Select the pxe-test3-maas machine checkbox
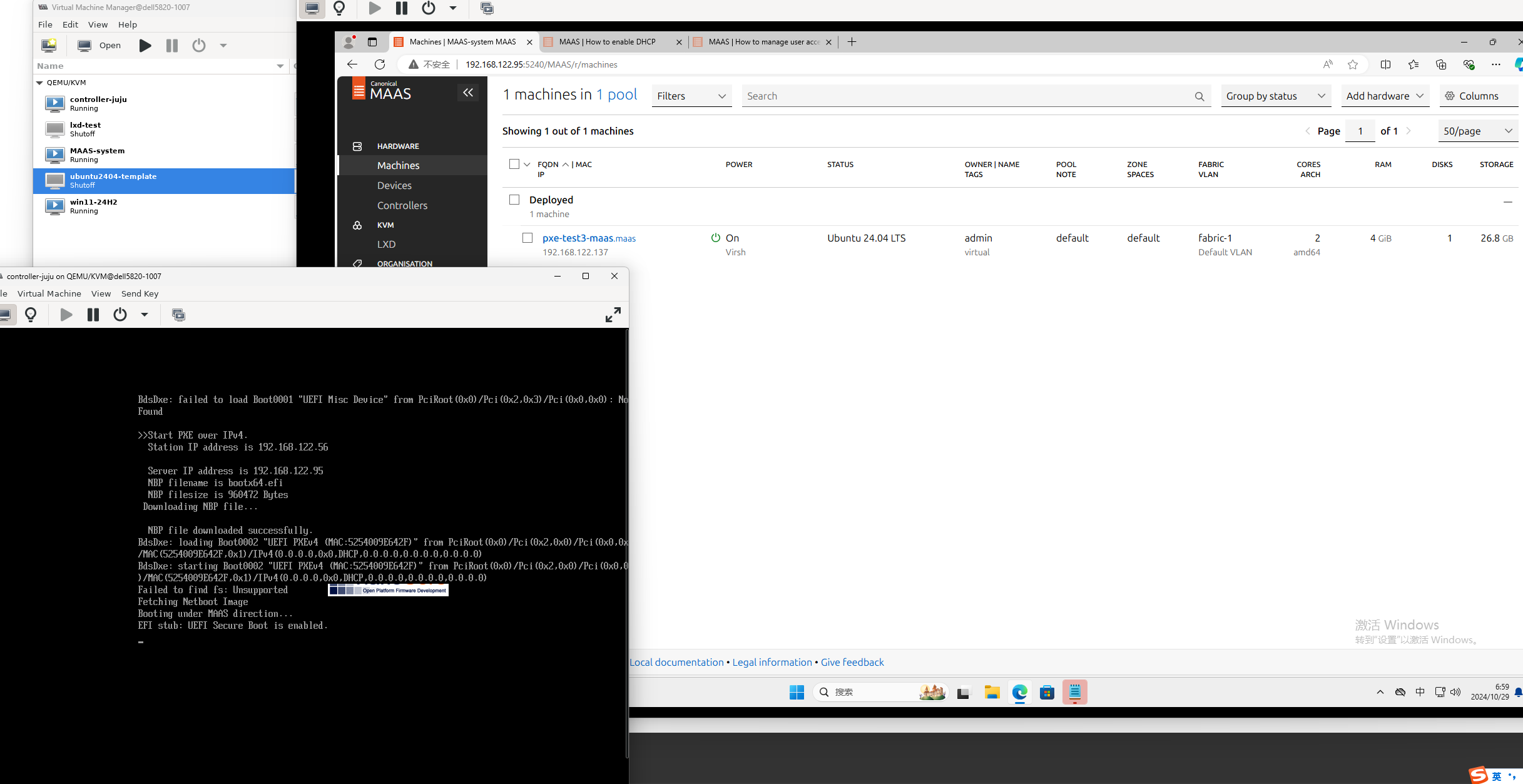This screenshot has height=784, width=1523. click(528, 238)
